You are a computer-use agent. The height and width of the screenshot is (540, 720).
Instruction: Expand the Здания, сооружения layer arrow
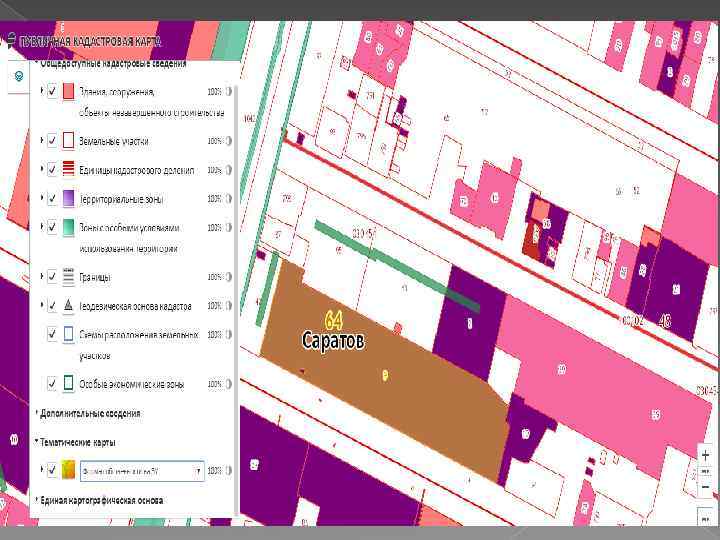[x=42, y=90]
